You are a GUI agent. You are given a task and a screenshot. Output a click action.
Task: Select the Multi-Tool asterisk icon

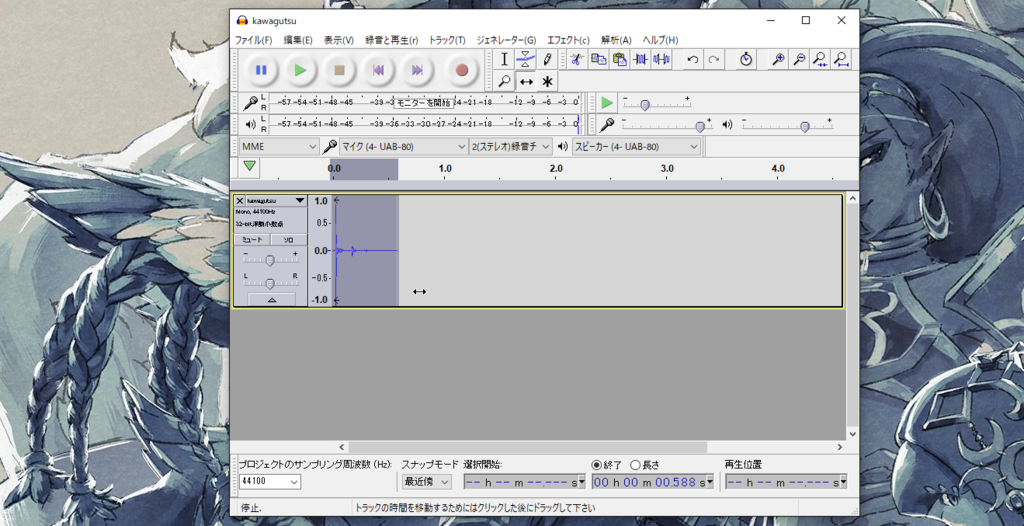[x=547, y=81]
